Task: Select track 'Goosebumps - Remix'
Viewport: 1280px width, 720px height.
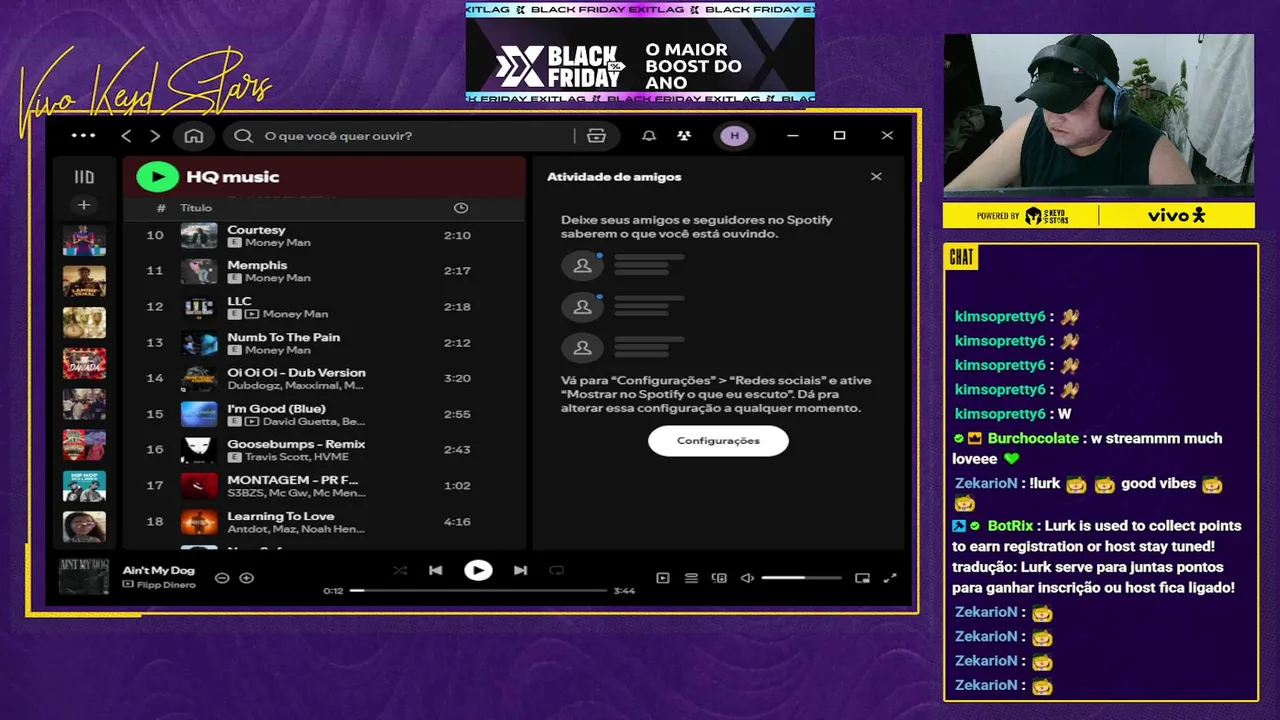Action: click(296, 444)
